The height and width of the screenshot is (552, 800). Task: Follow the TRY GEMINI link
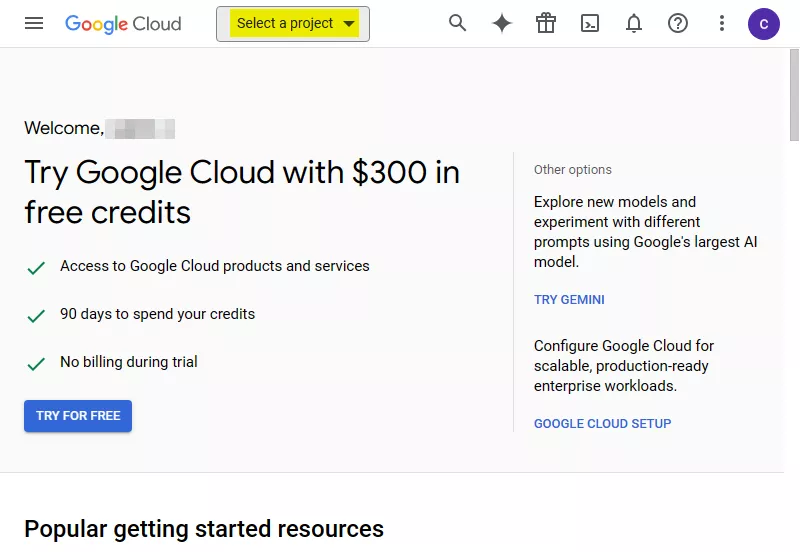(x=569, y=299)
